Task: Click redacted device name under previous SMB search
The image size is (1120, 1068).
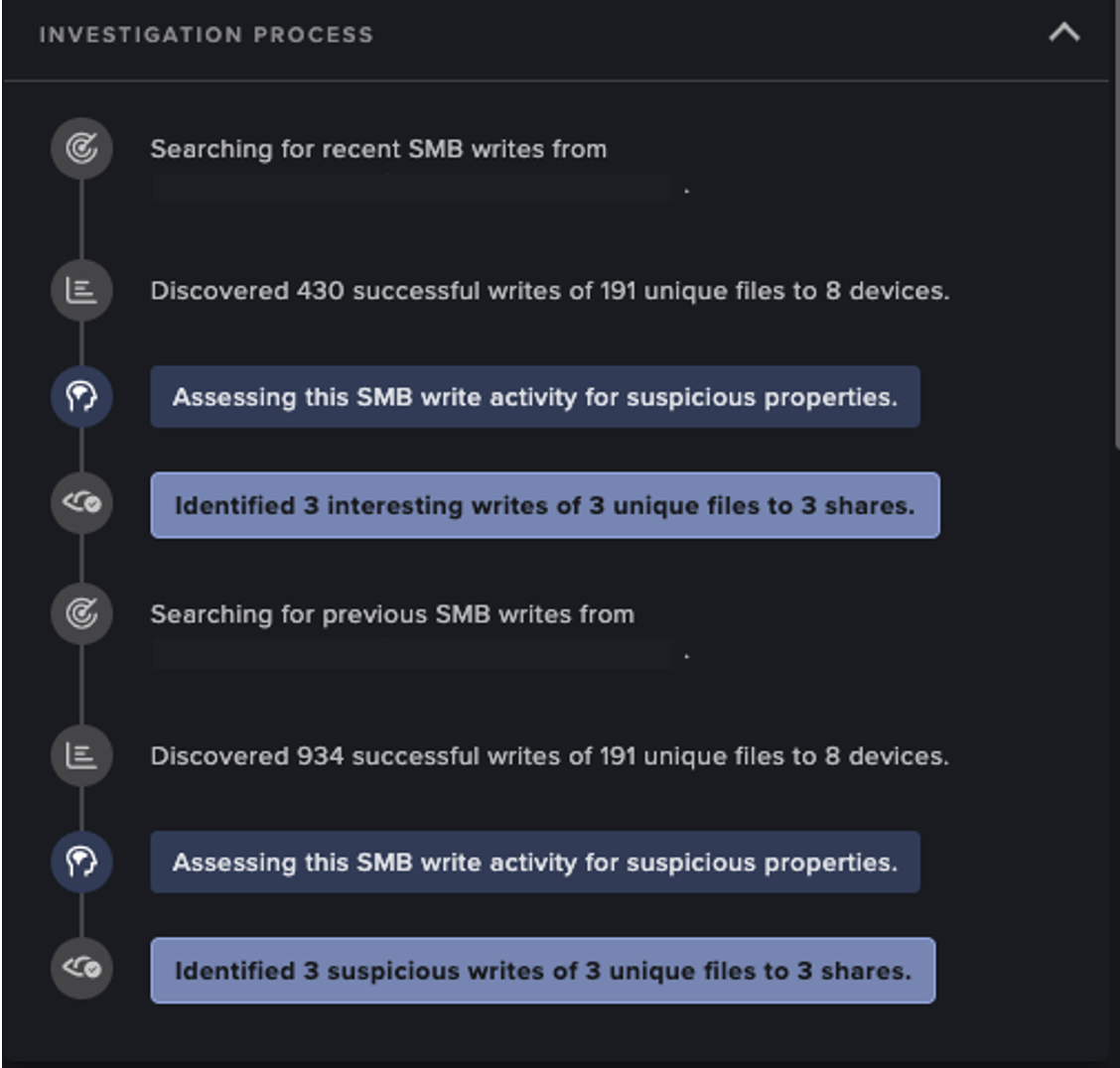Action: 413,654
